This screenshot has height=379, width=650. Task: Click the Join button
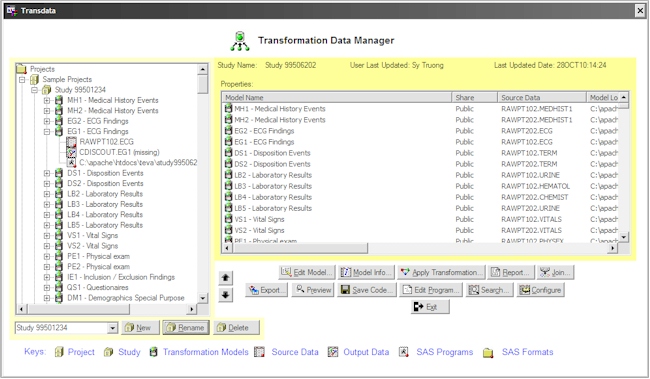coord(555,272)
